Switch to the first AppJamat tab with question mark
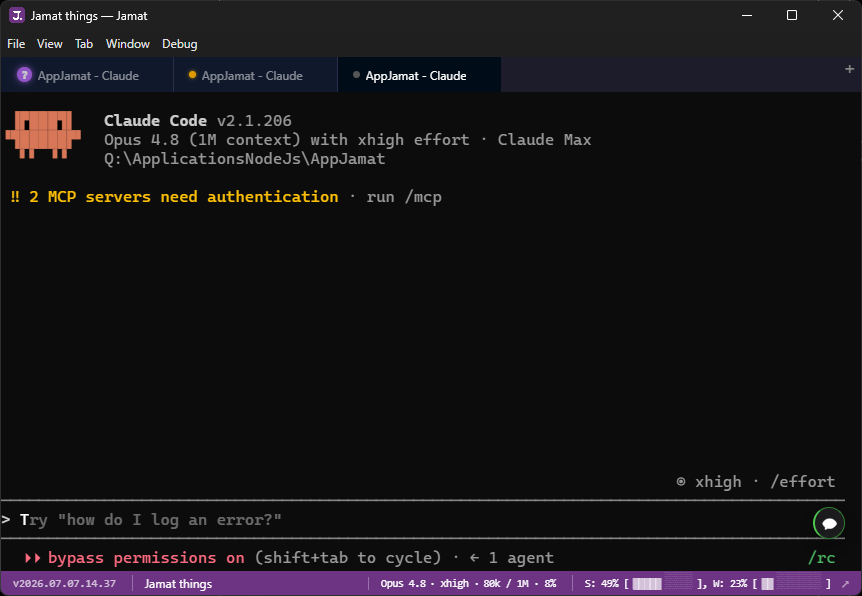Screen dimensions: 862x596 [87, 75]
